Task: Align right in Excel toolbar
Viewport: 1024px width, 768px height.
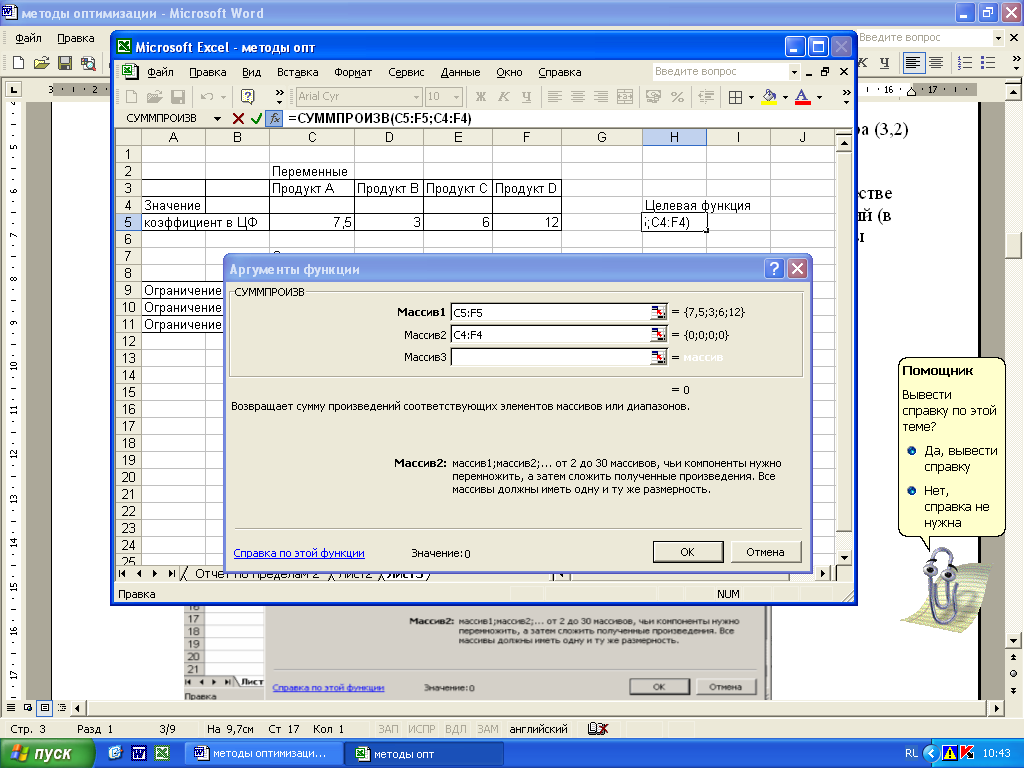Action: [601, 97]
